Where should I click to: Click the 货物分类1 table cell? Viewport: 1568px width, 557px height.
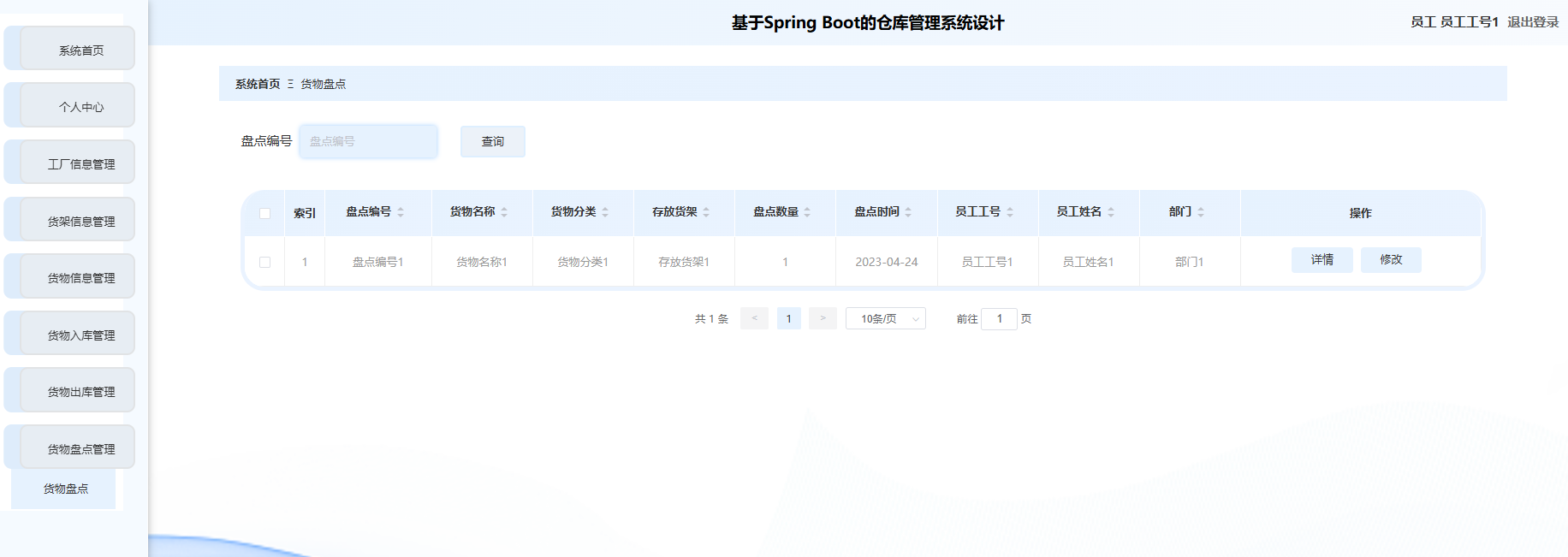pyautogui.click(x=583, y=262)
